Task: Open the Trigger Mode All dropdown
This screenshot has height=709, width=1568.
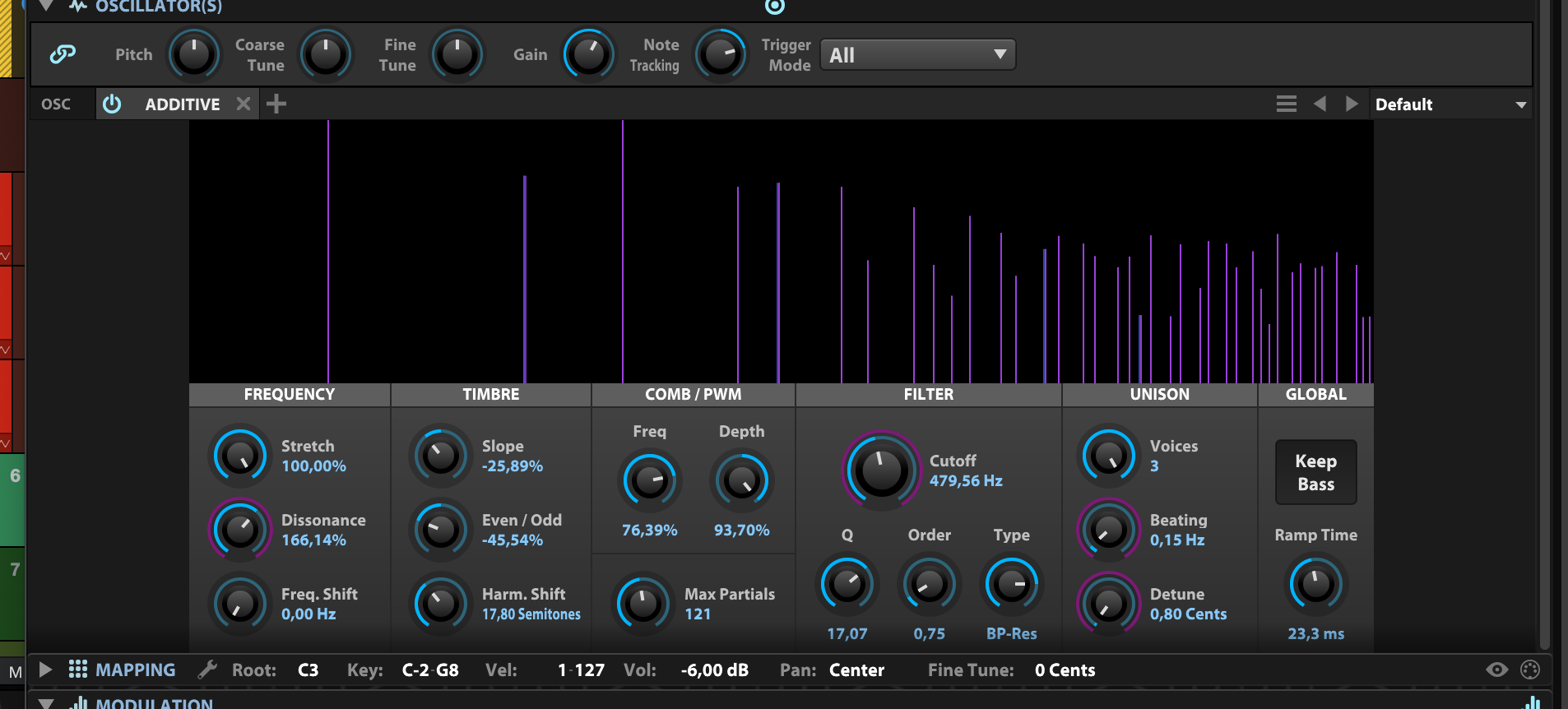Action: pos(917,55)
